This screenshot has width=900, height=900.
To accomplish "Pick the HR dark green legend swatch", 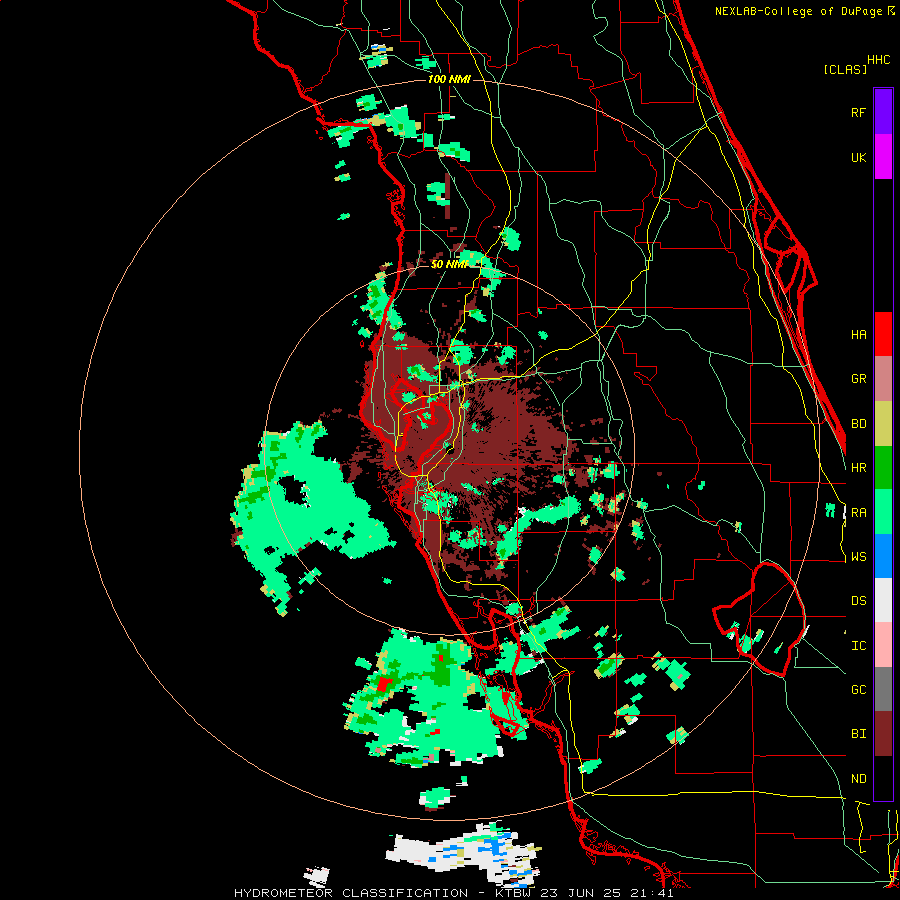I will tap(883, 468).
